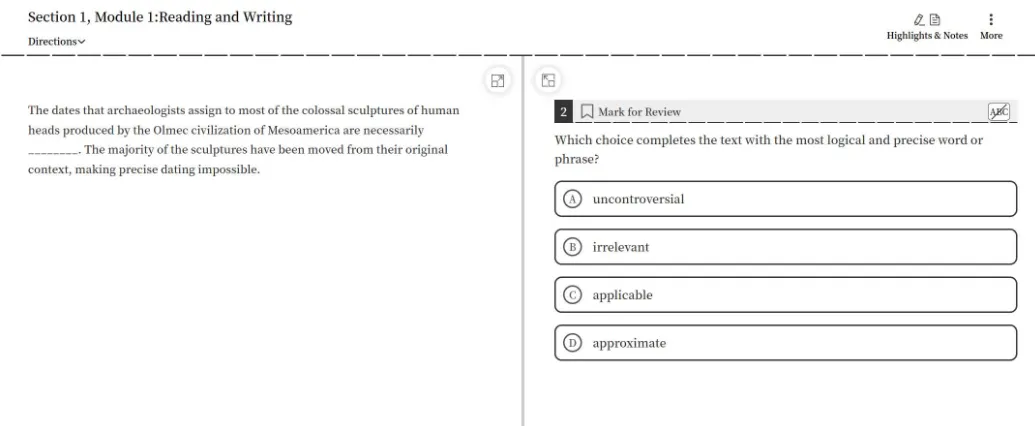Open the More menu label

point(991,36)
